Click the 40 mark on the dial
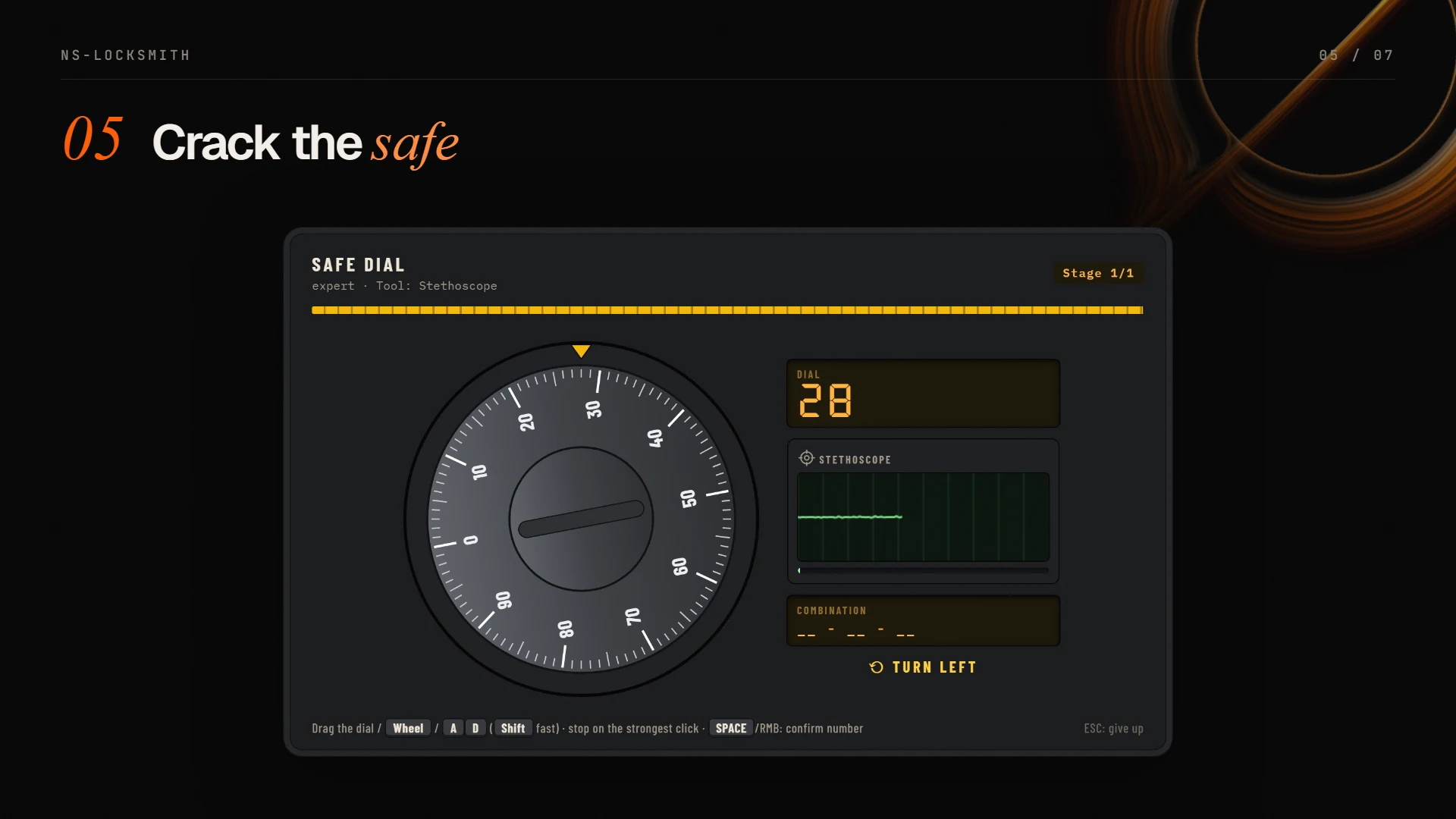 point(655,438)
